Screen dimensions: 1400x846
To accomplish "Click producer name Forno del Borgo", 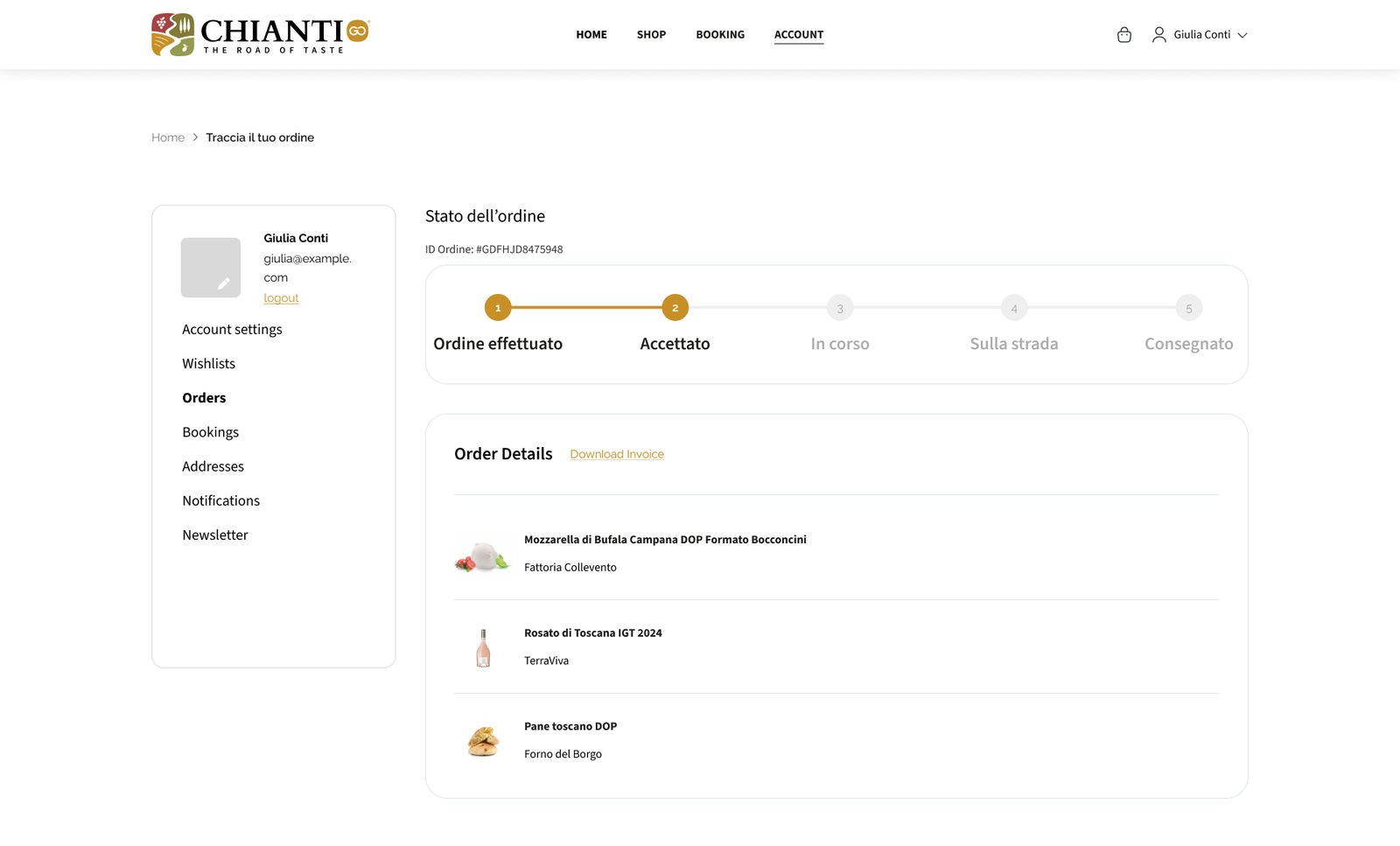I will coord(563,754).
